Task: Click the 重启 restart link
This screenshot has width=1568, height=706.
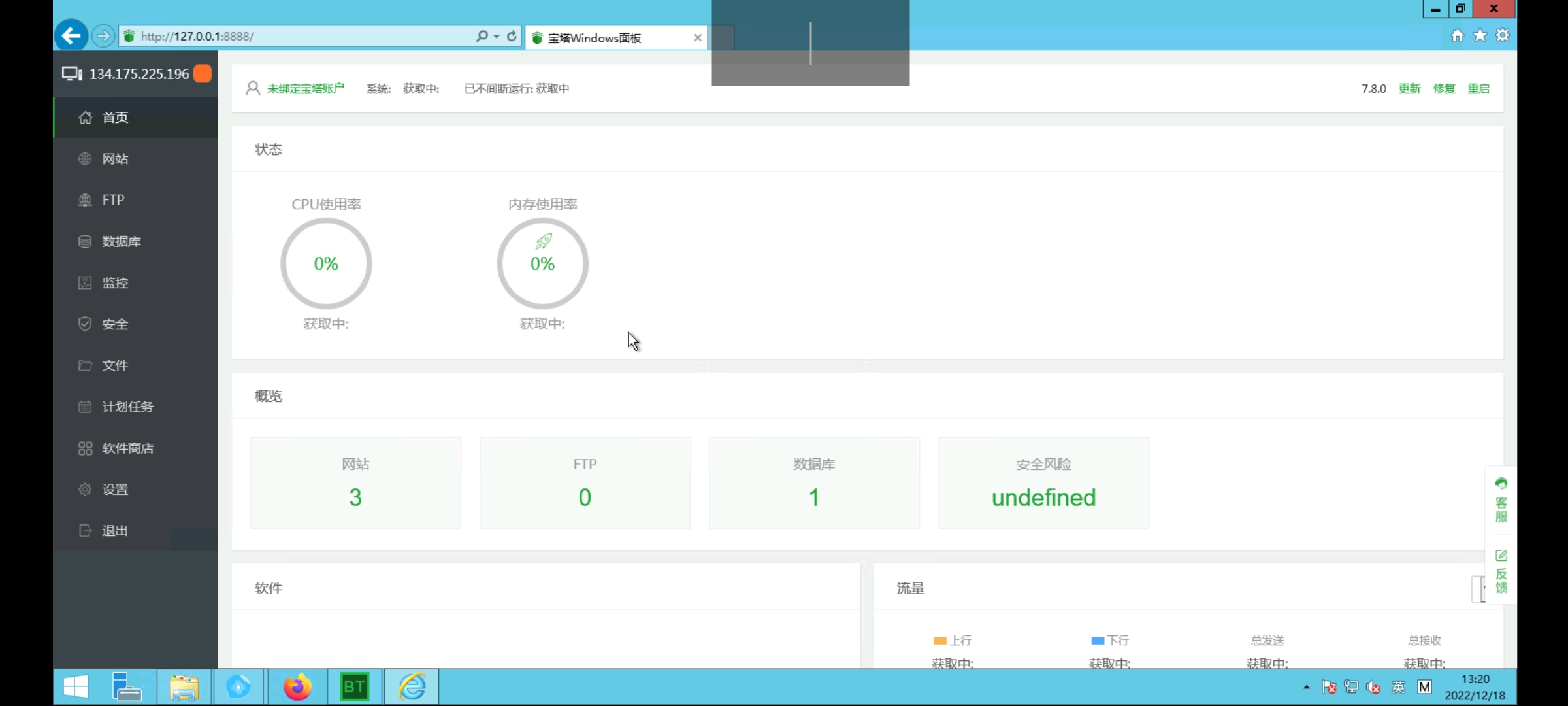Action: tap(1478, 88)
